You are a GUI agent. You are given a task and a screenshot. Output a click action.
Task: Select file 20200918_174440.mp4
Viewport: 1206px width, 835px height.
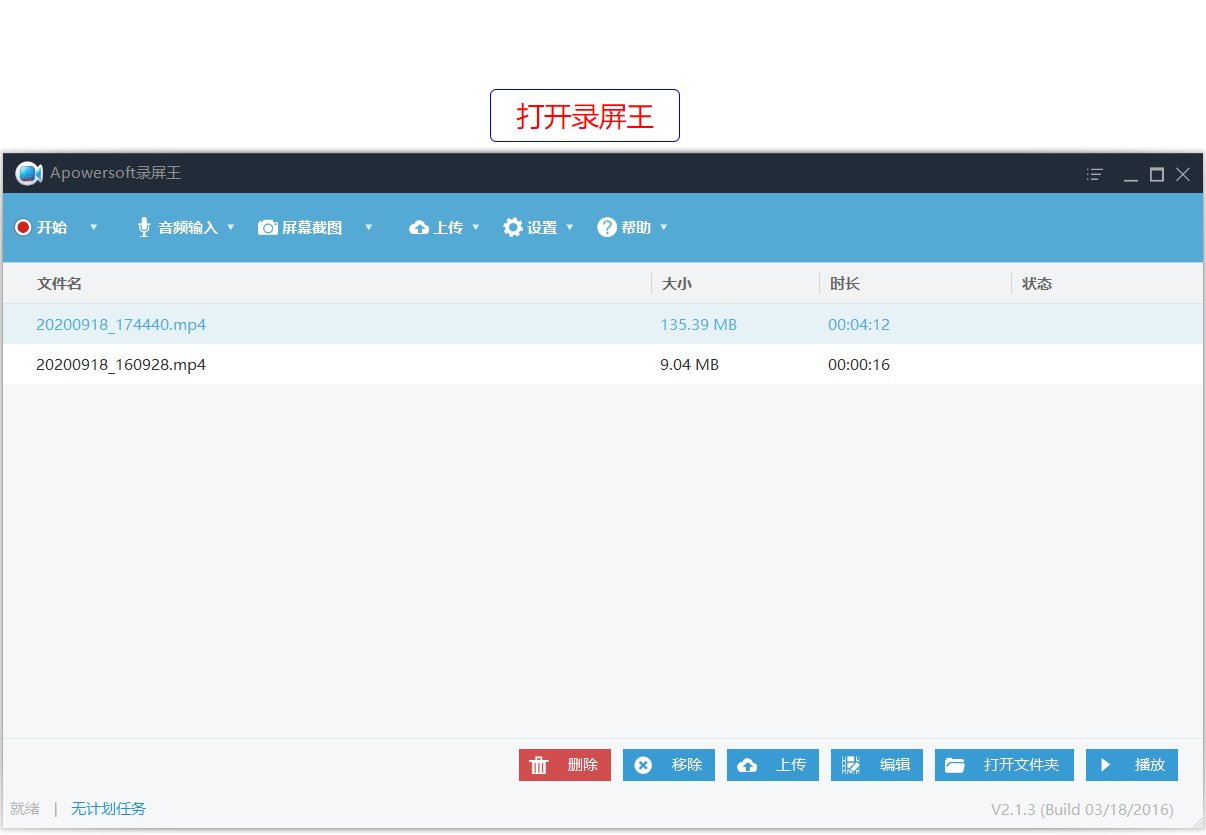[121, 324]
